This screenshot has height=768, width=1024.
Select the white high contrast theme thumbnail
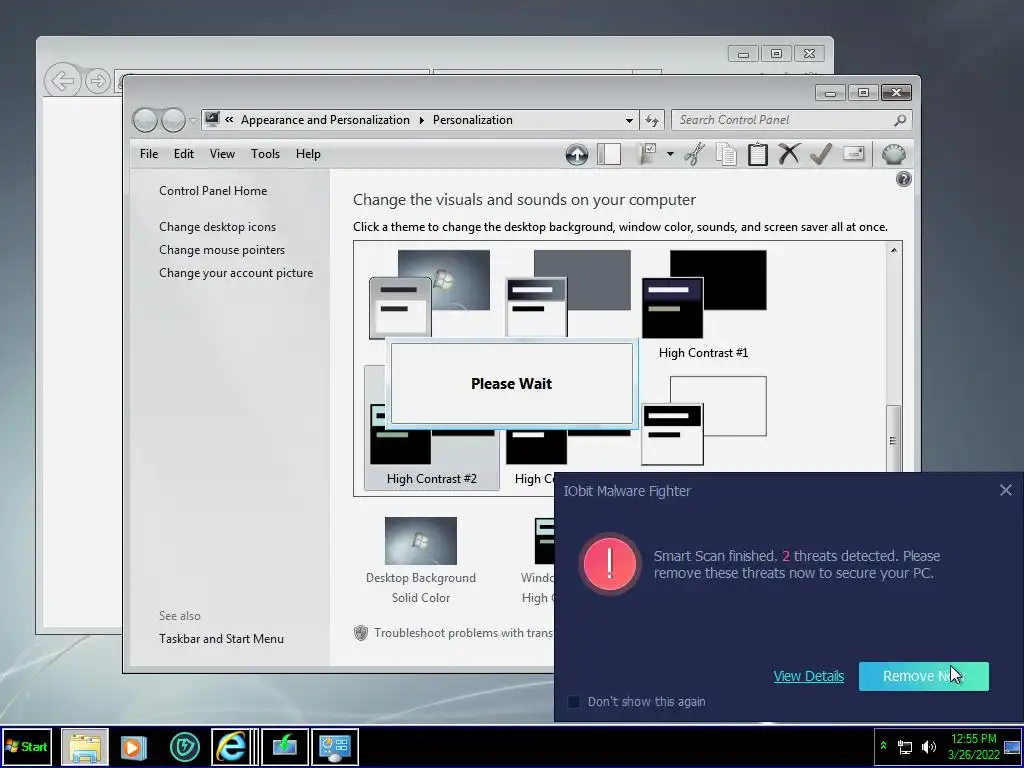(704, 421)
